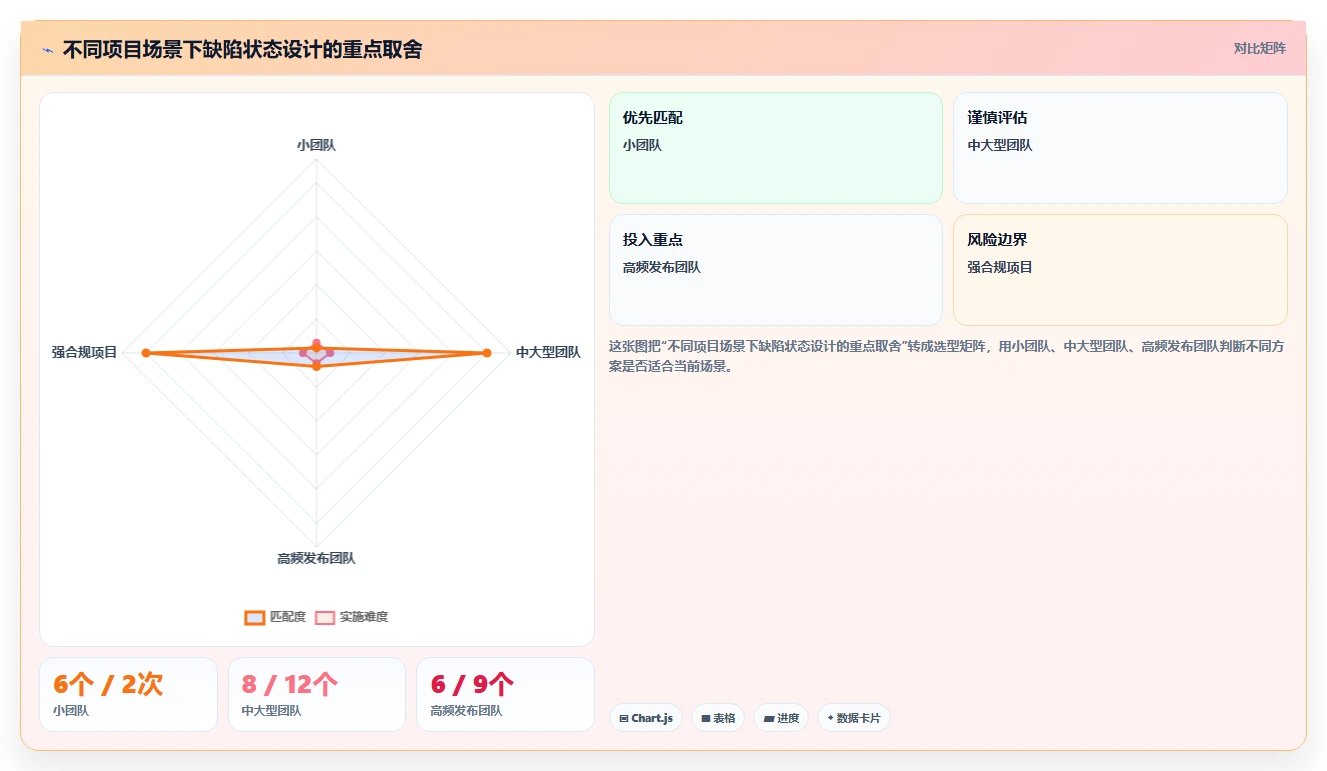Click the Chart.js tag

tap(646, 718)
